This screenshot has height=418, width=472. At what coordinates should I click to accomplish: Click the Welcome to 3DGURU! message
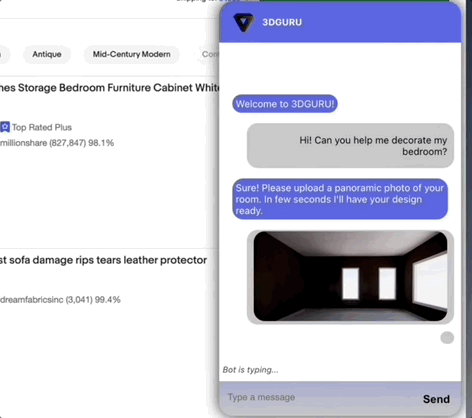pos(285,104)
